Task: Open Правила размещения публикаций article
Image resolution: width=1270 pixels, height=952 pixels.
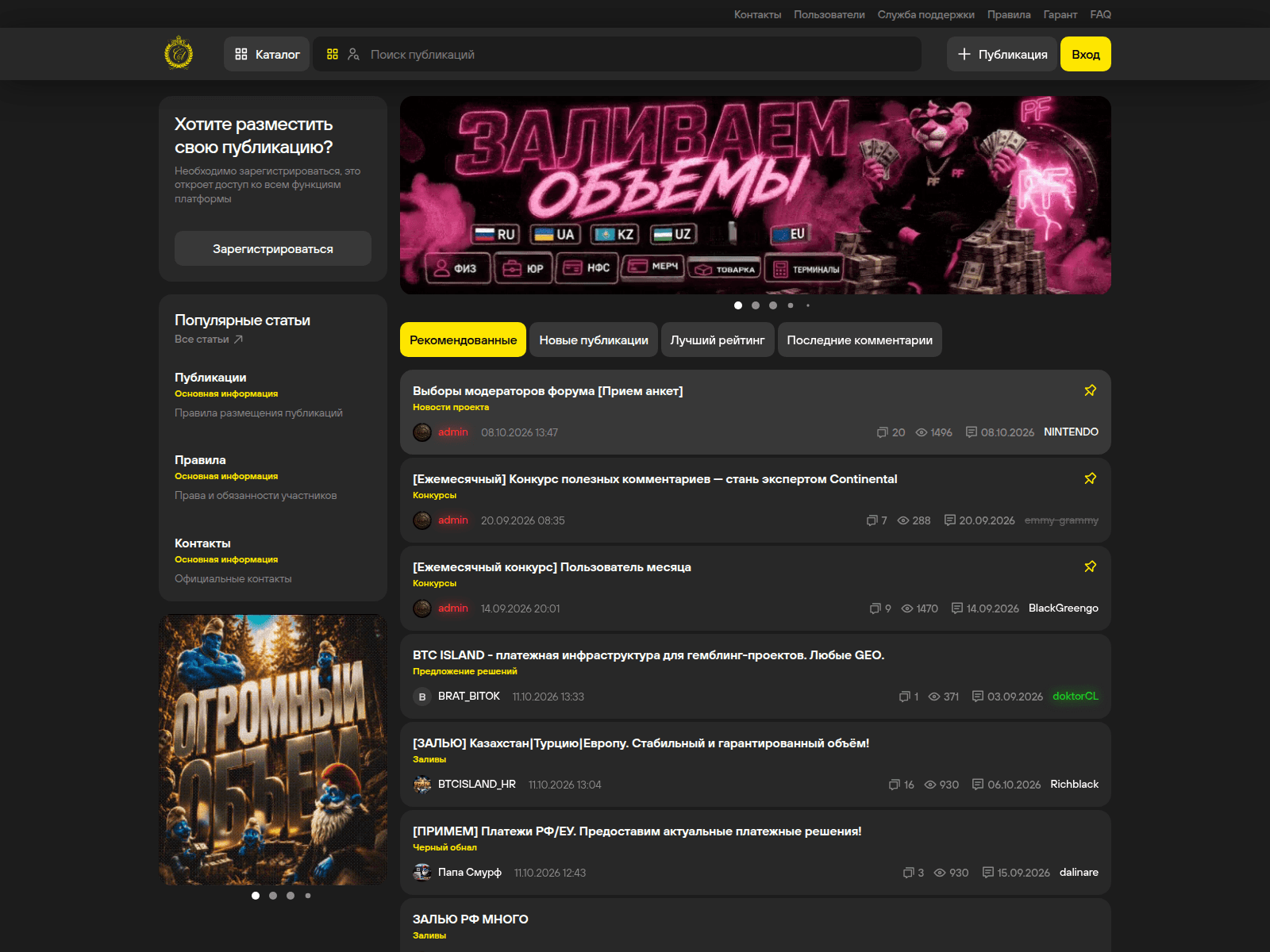Action: point(259,413)
